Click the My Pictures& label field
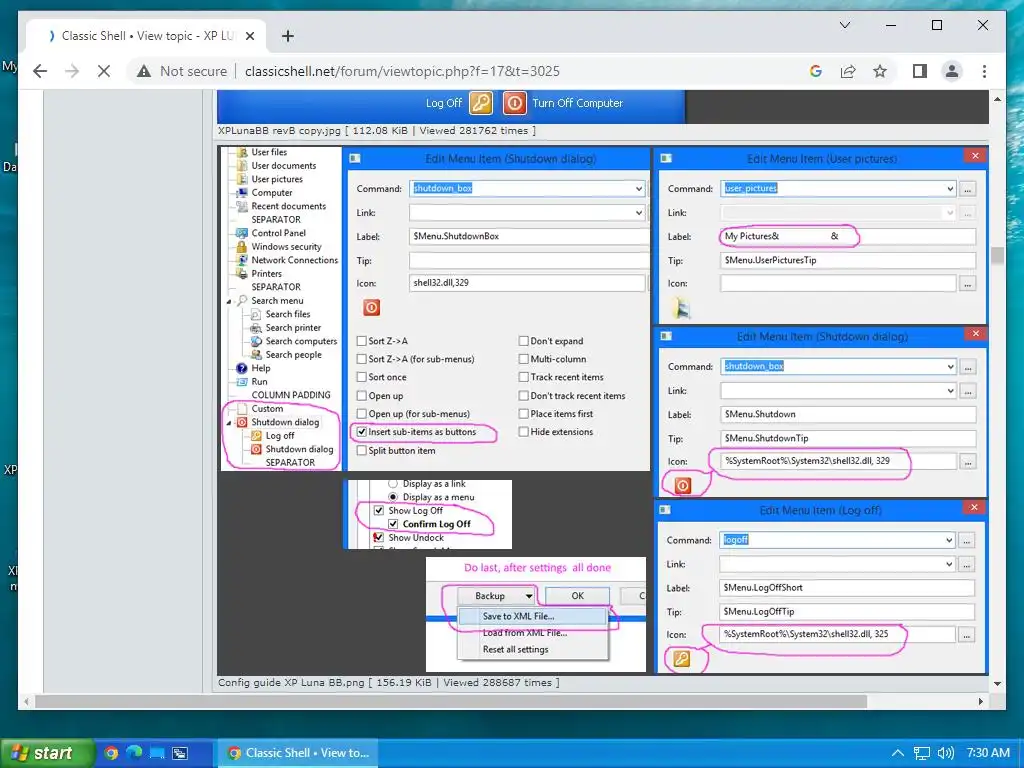 (x=848, y=236)
